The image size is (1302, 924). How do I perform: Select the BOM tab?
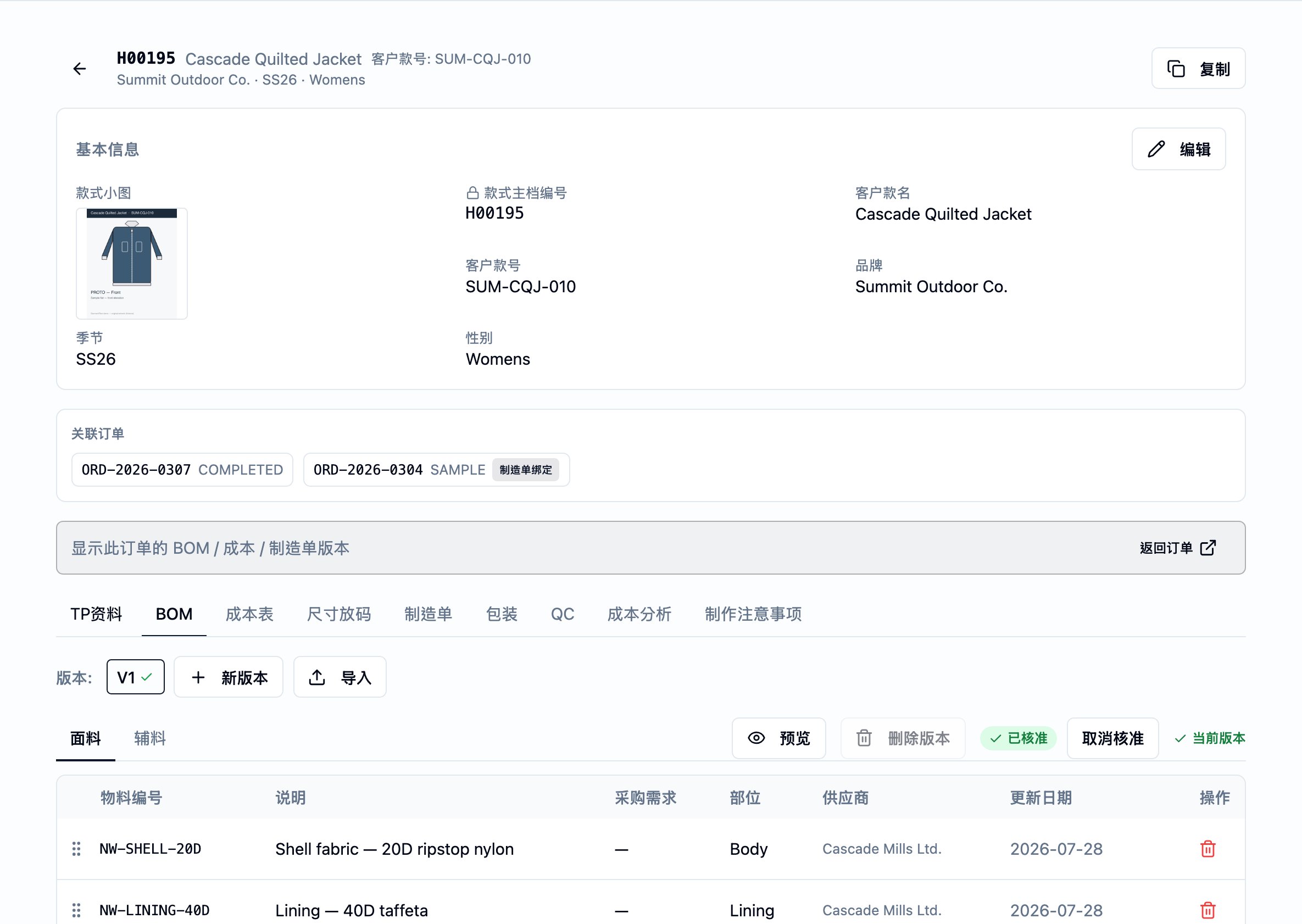point(174,614)
